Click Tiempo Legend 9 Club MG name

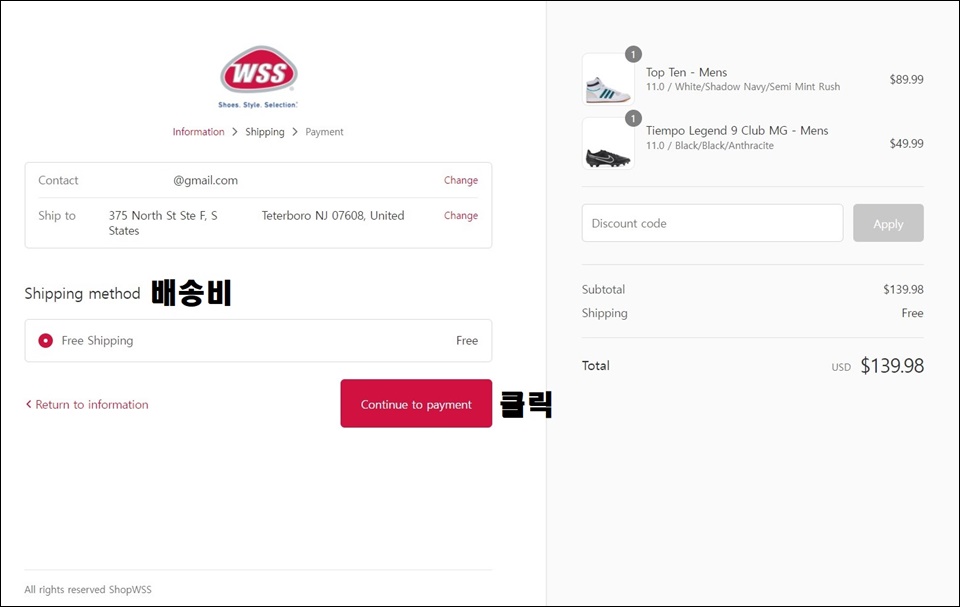point(737,130)
